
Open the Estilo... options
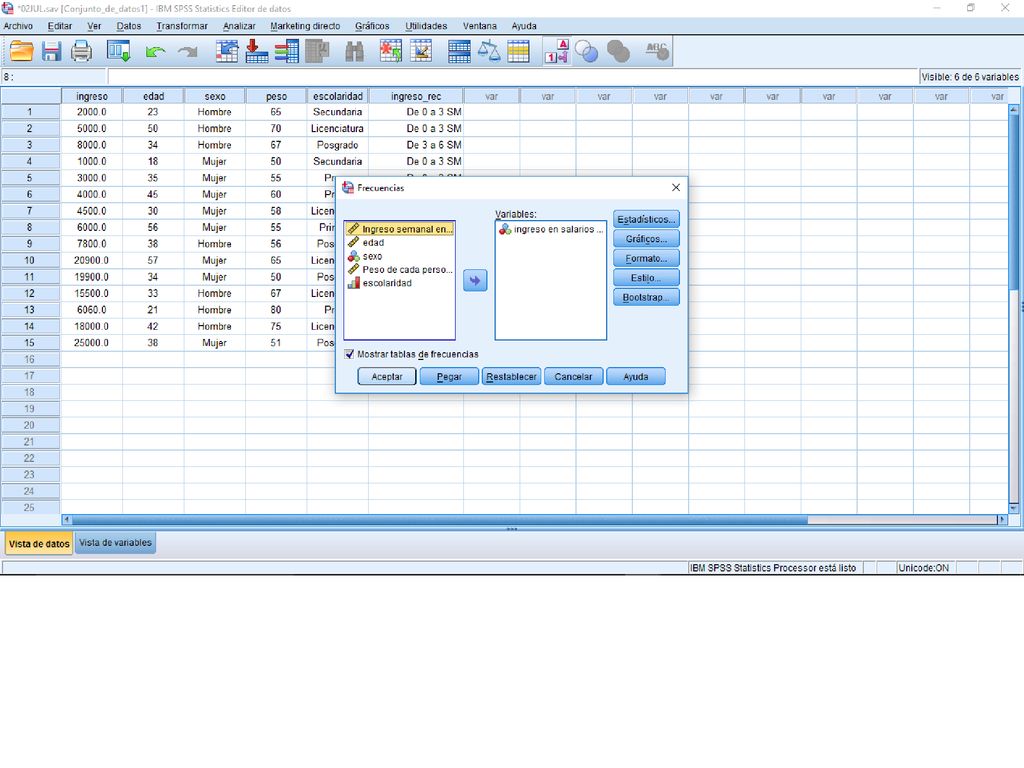(x=646, y=278)
